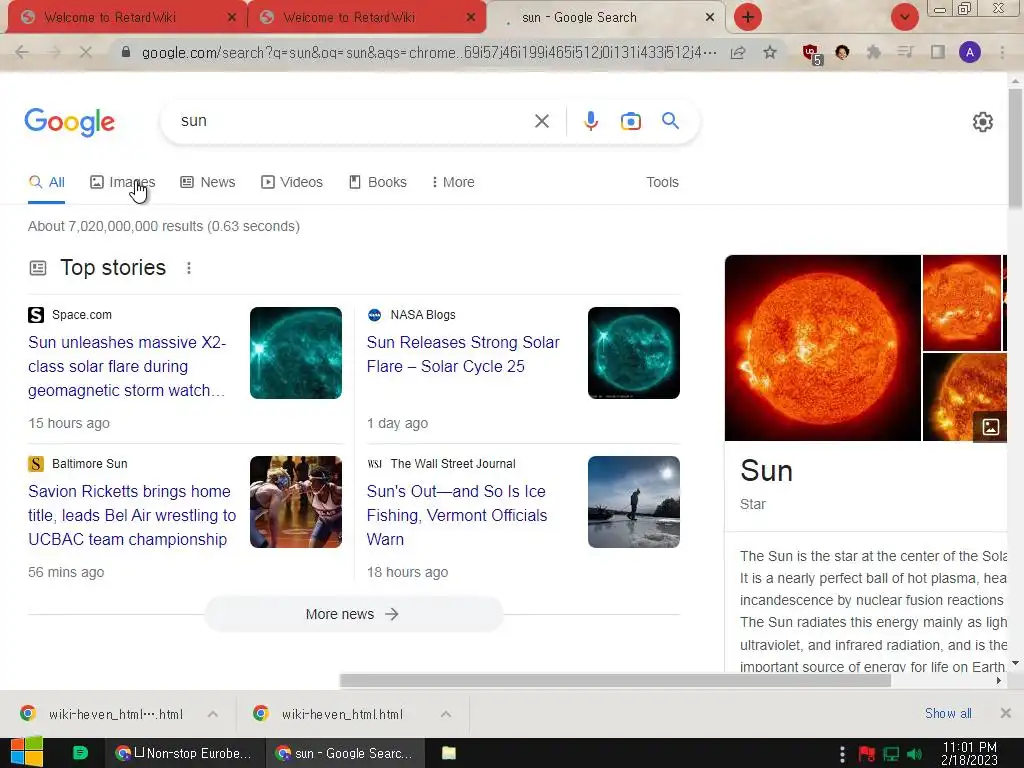Switch to the Images results tab

[122, 182]
